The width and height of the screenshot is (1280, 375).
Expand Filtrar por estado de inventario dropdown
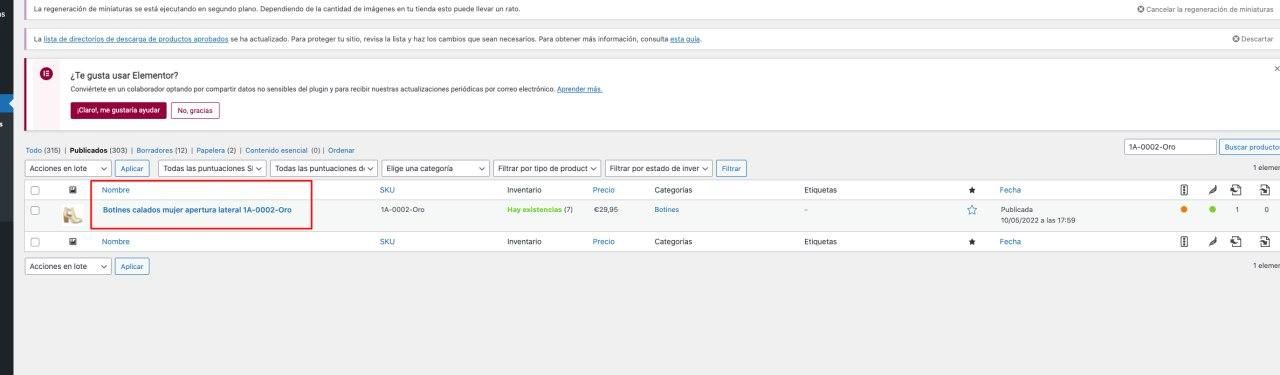(x=660, y=169)
